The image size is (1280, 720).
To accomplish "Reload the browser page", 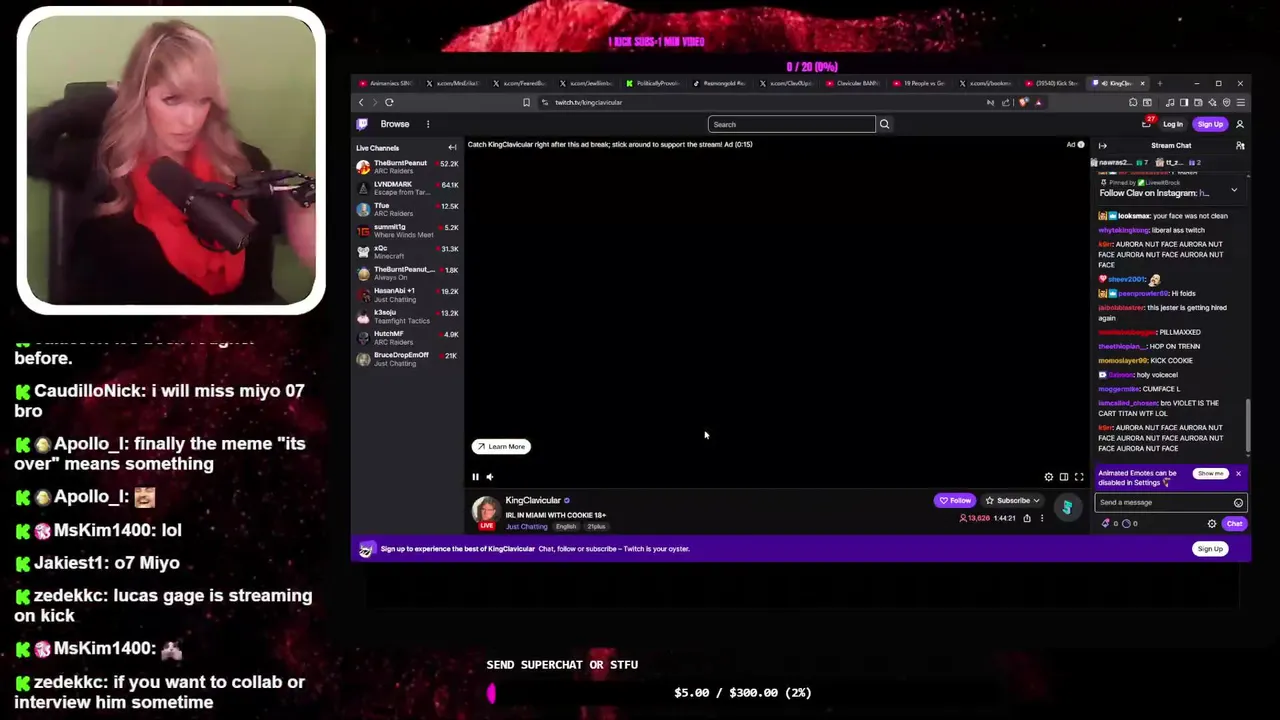I will pyautogui.click(x=389, y=102).
